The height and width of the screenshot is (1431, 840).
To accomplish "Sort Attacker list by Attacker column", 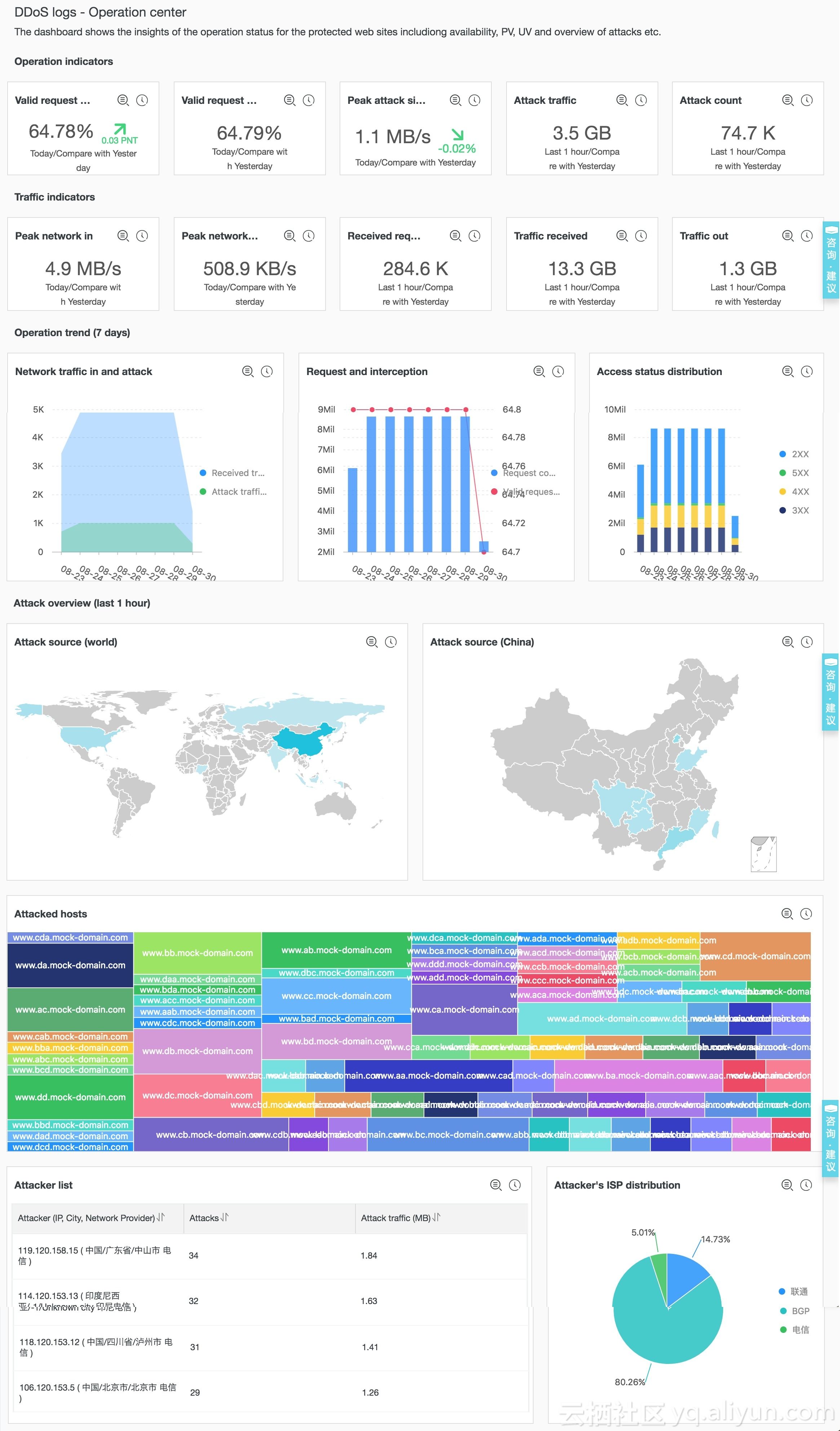I will pyautogui.click(x=161, y=1218).
